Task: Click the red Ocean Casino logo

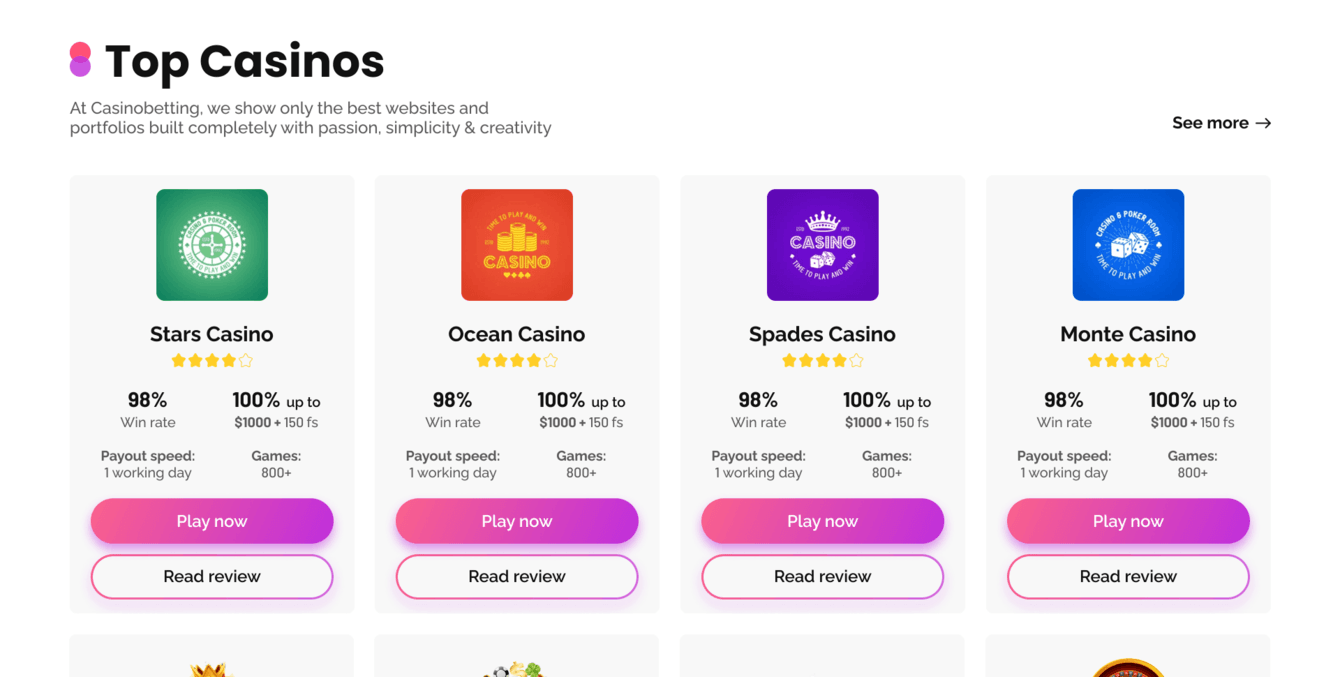Action: coord(517,245)
